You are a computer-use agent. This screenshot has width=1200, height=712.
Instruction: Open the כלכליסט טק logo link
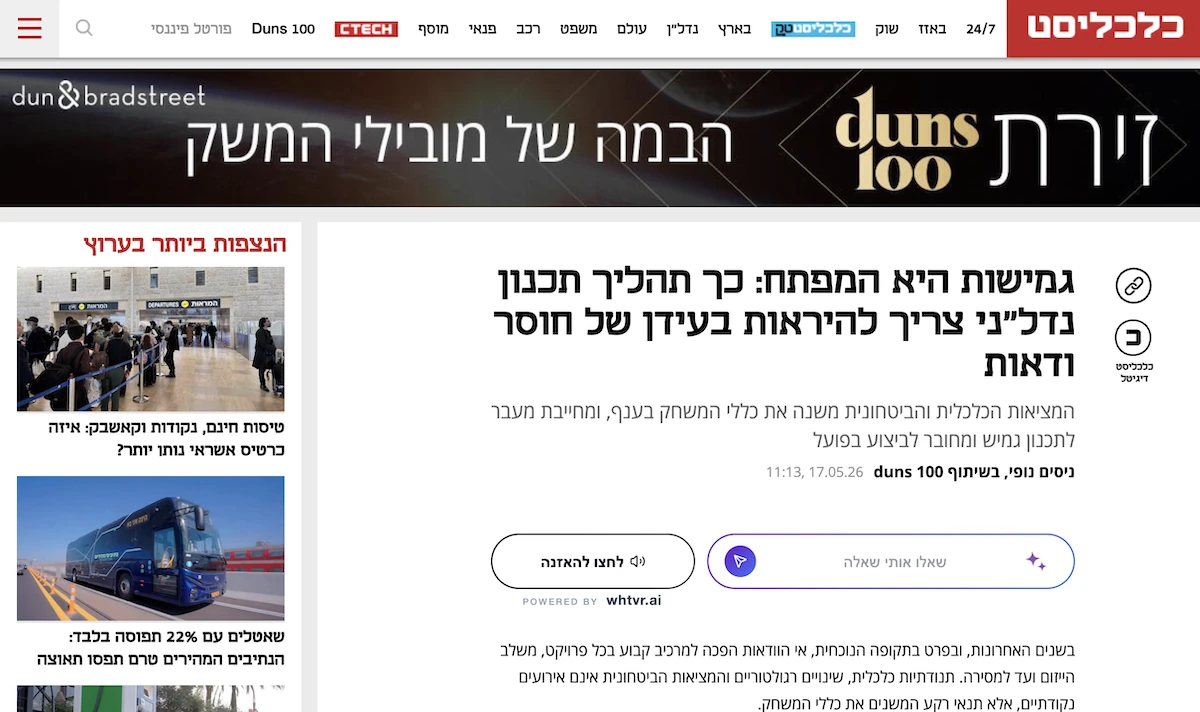pyautogui.click(x=813, y=29)
